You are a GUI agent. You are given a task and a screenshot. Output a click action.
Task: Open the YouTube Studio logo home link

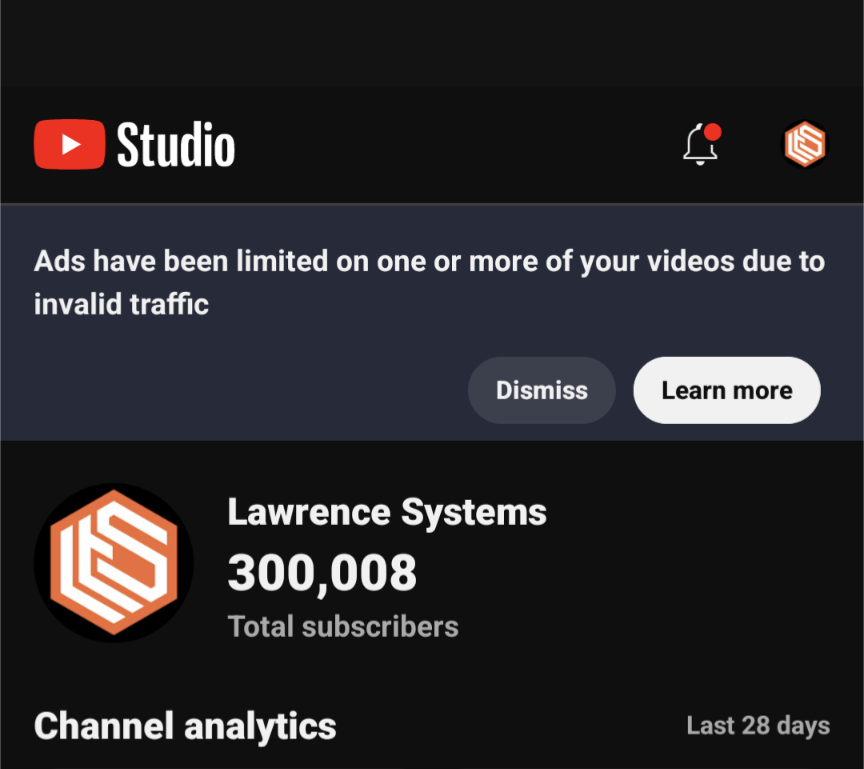point(134,144)
